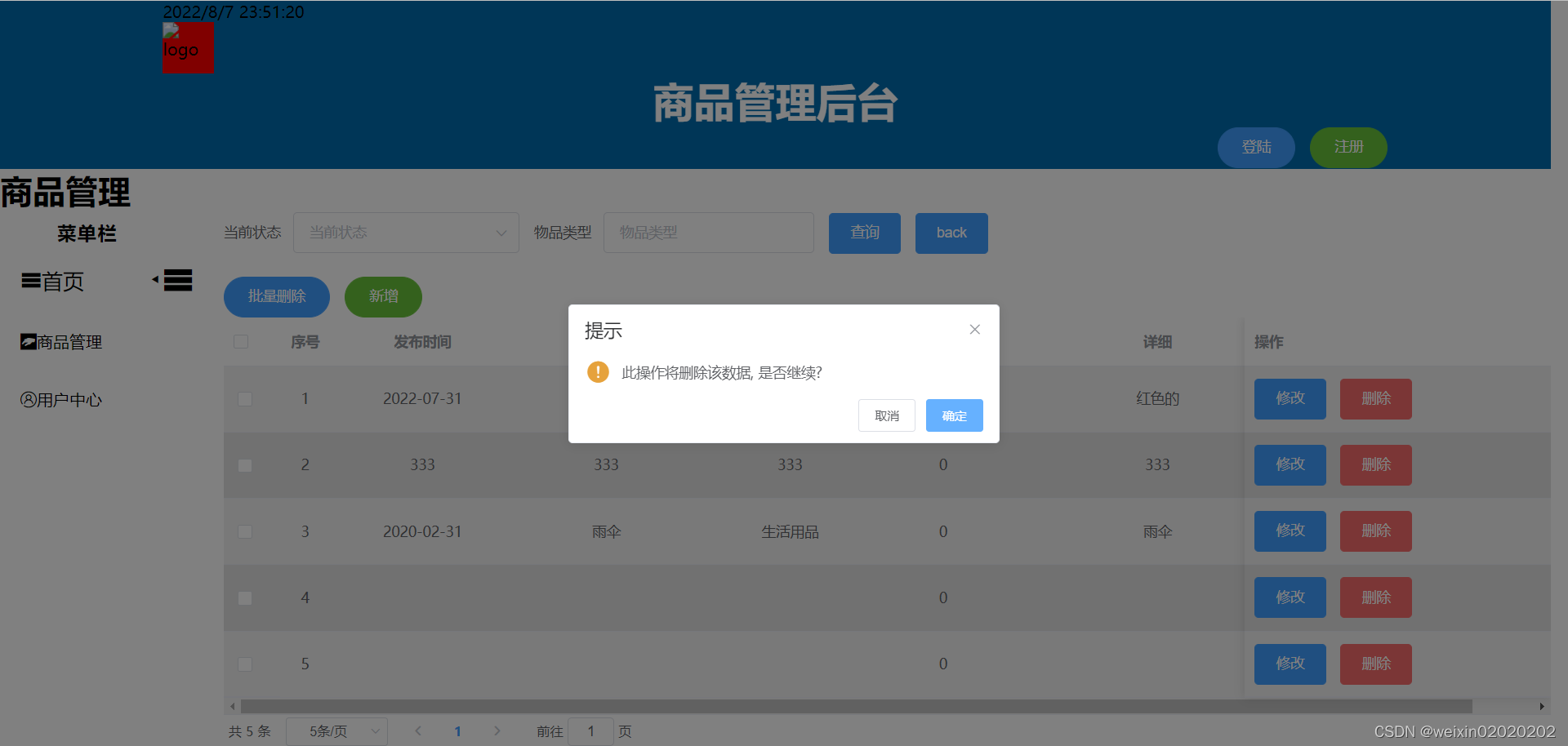This screenshot has height=746, width=1568.
Task: Check the select-all checkbox in table header
Action: [241, 342]
